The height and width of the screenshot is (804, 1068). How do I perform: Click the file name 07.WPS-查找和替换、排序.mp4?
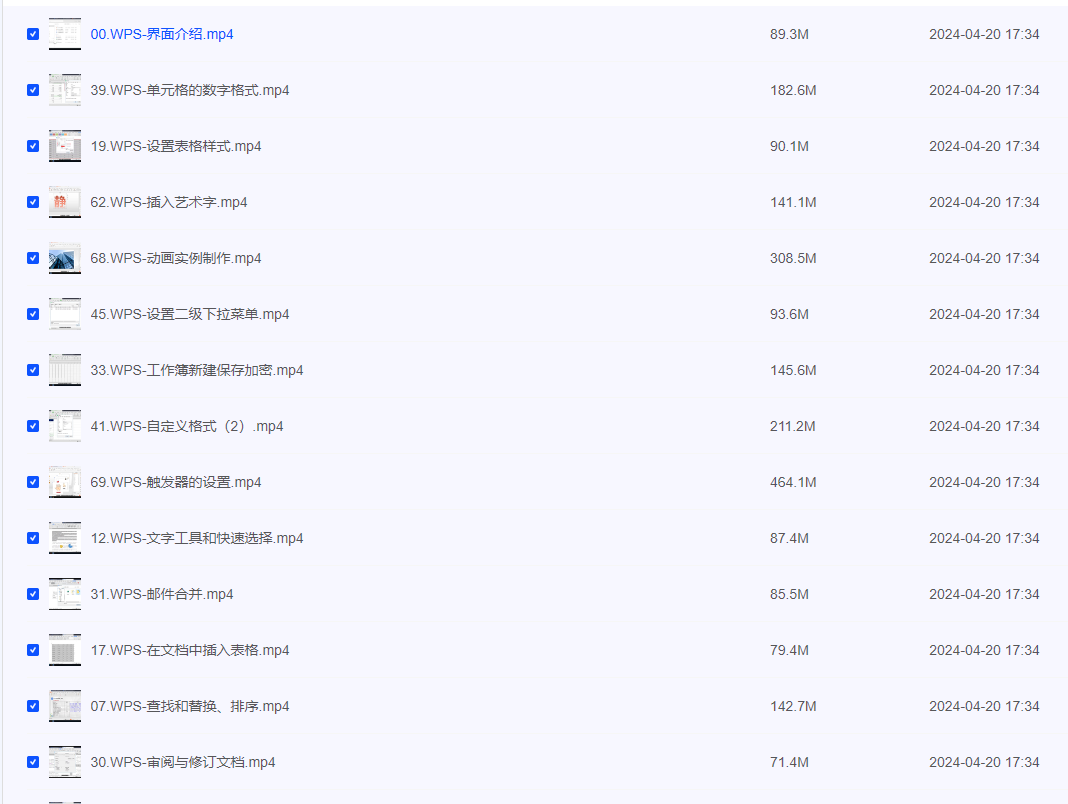190,706
